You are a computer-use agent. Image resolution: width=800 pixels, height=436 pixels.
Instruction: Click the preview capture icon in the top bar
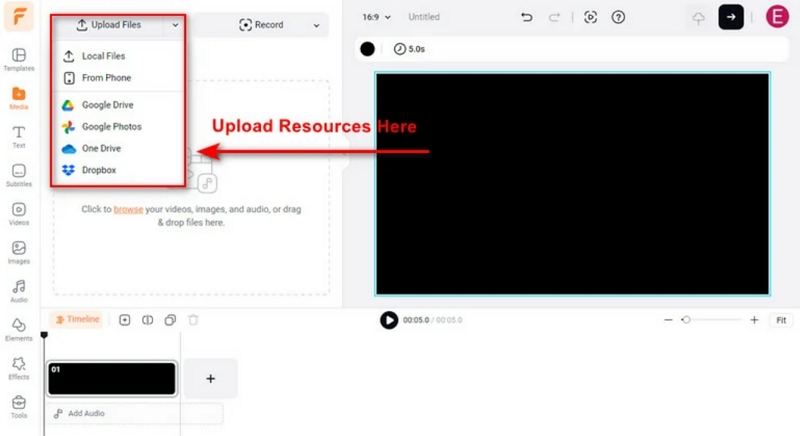coord(590,17)
